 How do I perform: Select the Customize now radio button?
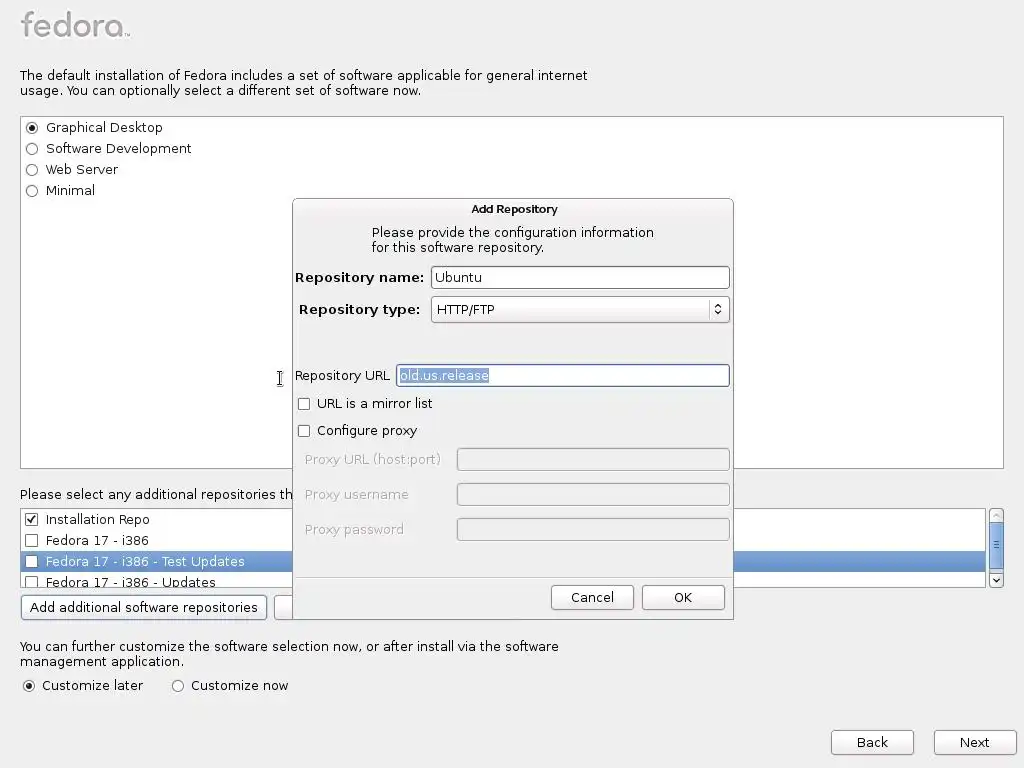click(x=178, y=686)
